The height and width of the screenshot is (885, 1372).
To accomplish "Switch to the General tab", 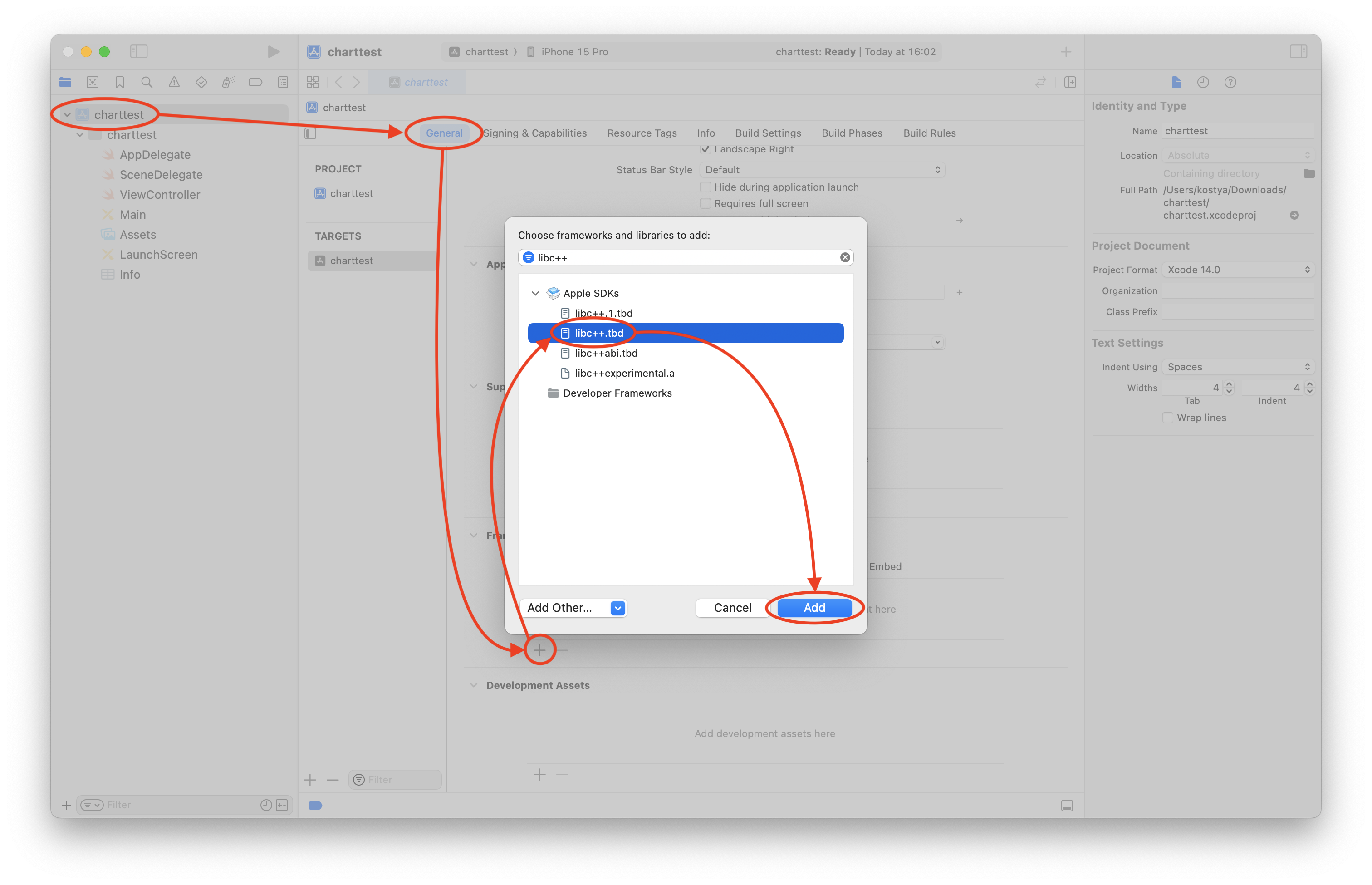I will pyautogui.click(x=444, y=133).
